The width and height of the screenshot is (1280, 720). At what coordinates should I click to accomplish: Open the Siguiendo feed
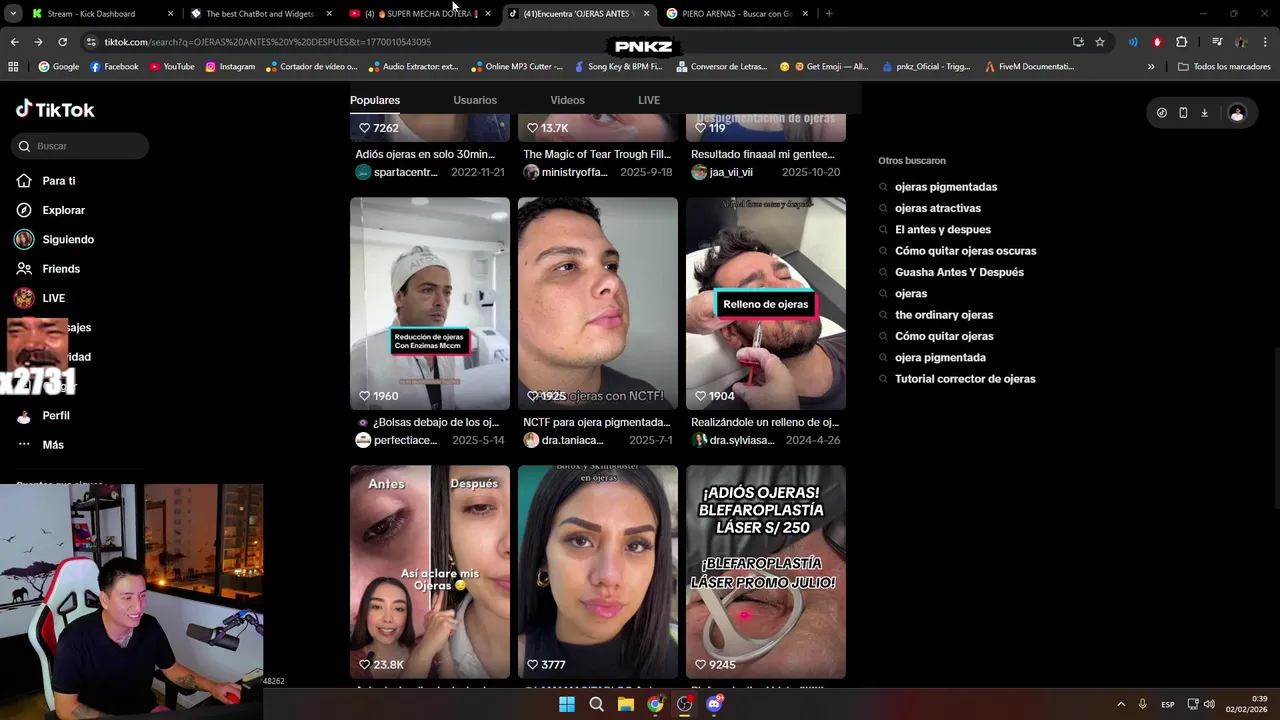pyautogui.click(x=55, y=240)
